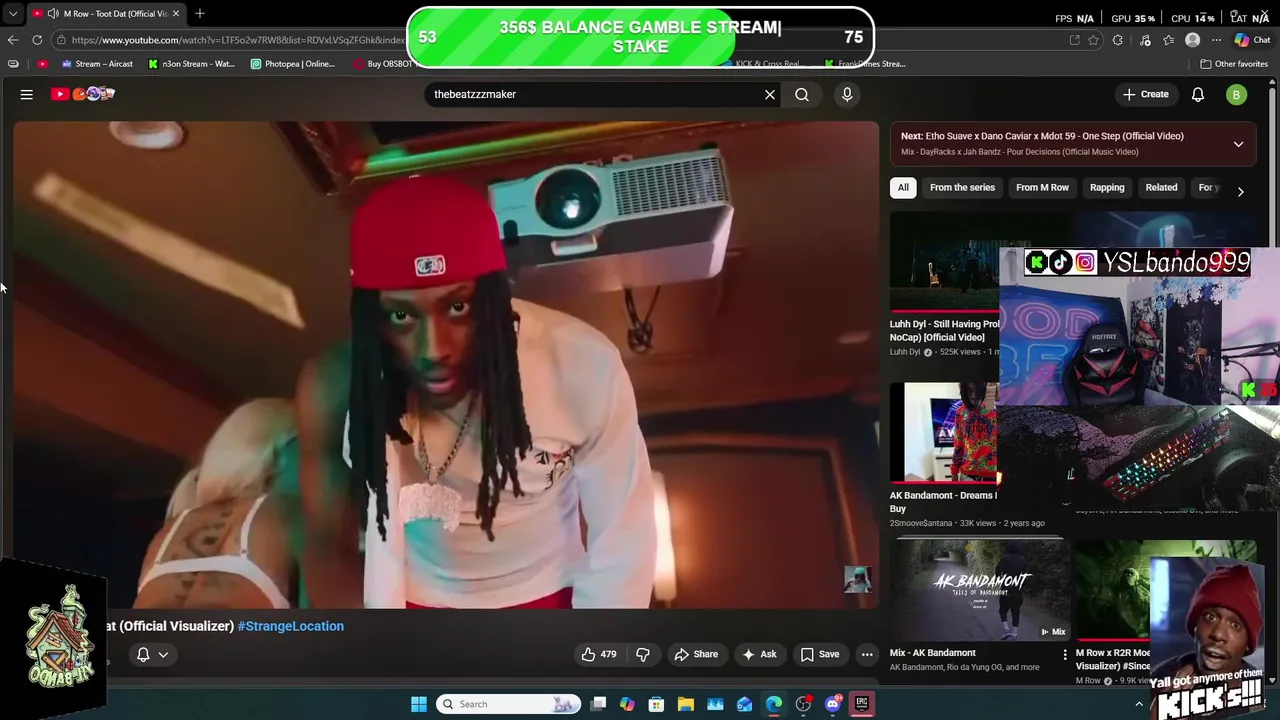Open Edge extensions puzzle icon
Viewport: 1280px width, 720px height.
[x=1118, y=40]
